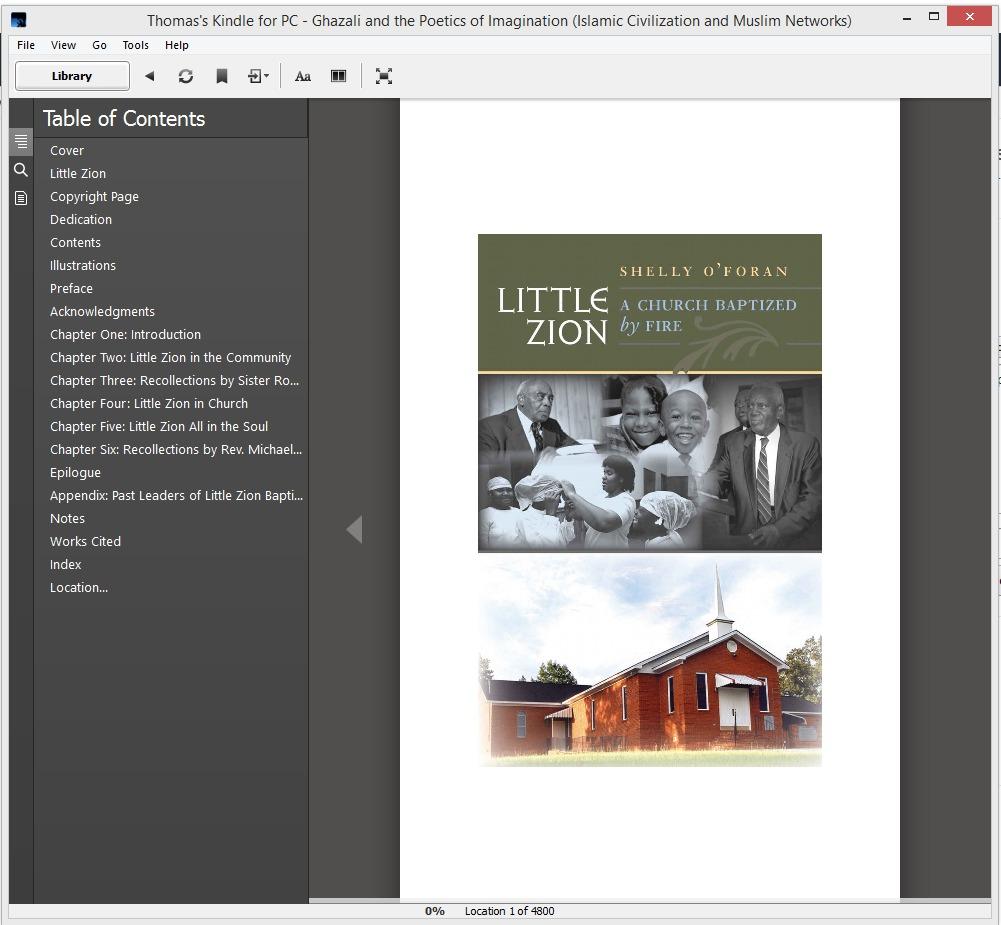Open the File menu
1001x925 pixels.
point(26,45)
